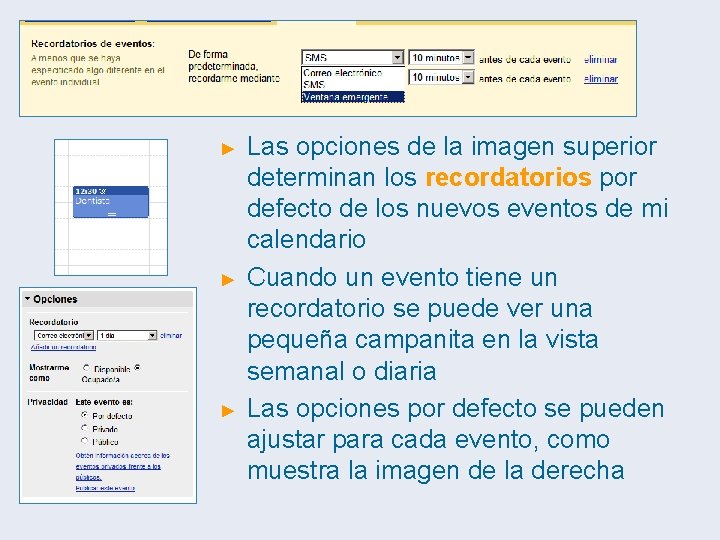Open second row's 10 minutos time dropdown
Screen dimensions: 720x540
pos(441,77)
